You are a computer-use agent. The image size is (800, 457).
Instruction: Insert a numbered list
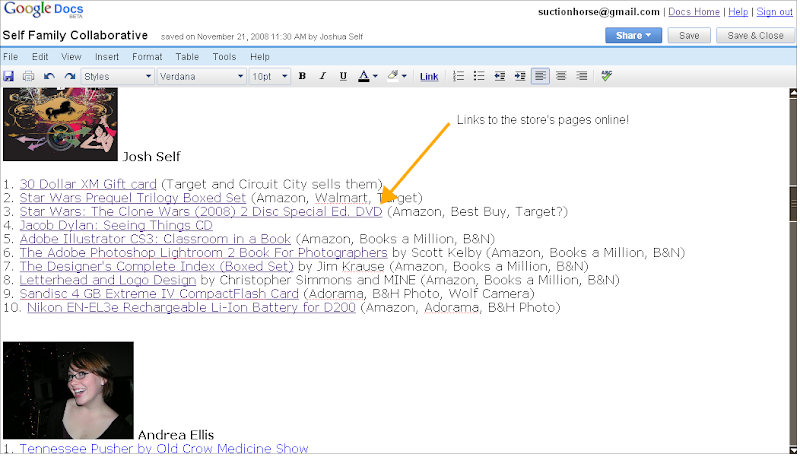point(459,76)
